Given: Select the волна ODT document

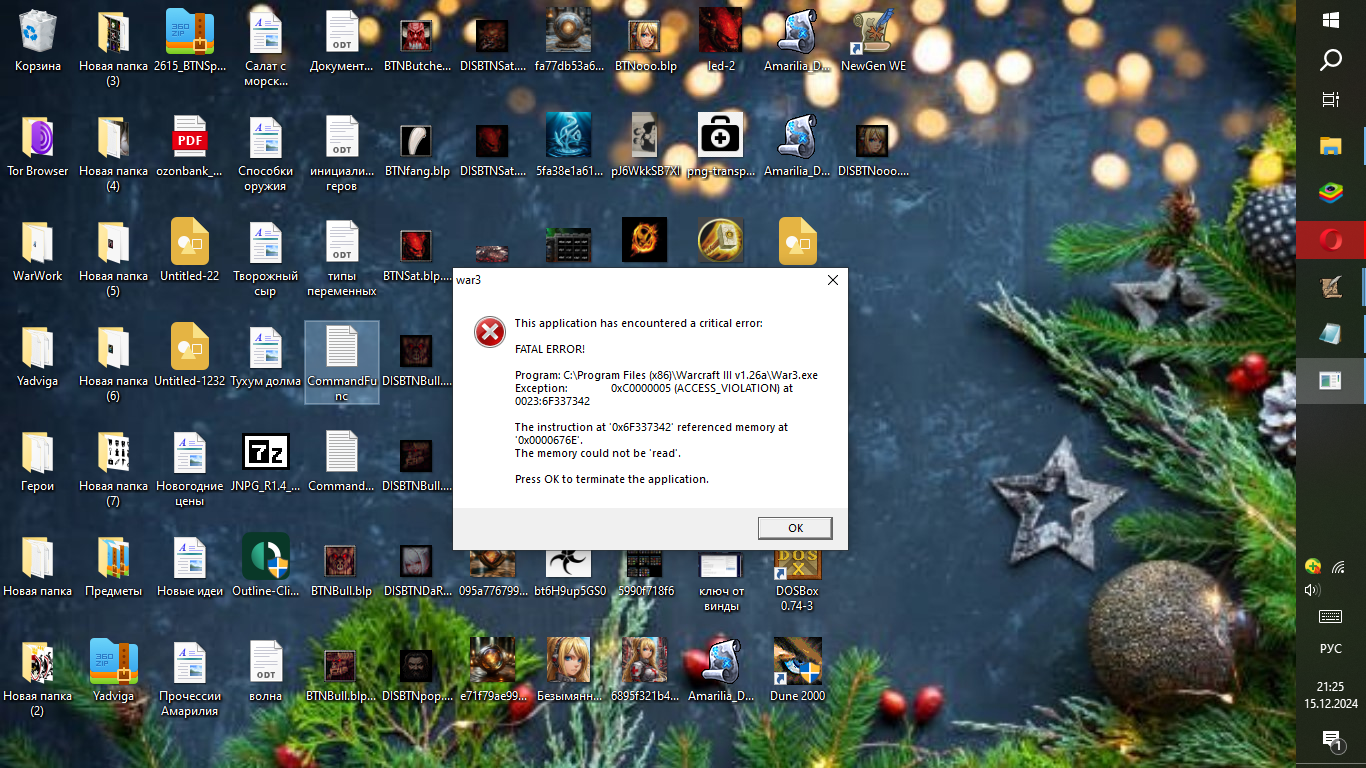Looking at the screenshot, I should click(266, 672).
